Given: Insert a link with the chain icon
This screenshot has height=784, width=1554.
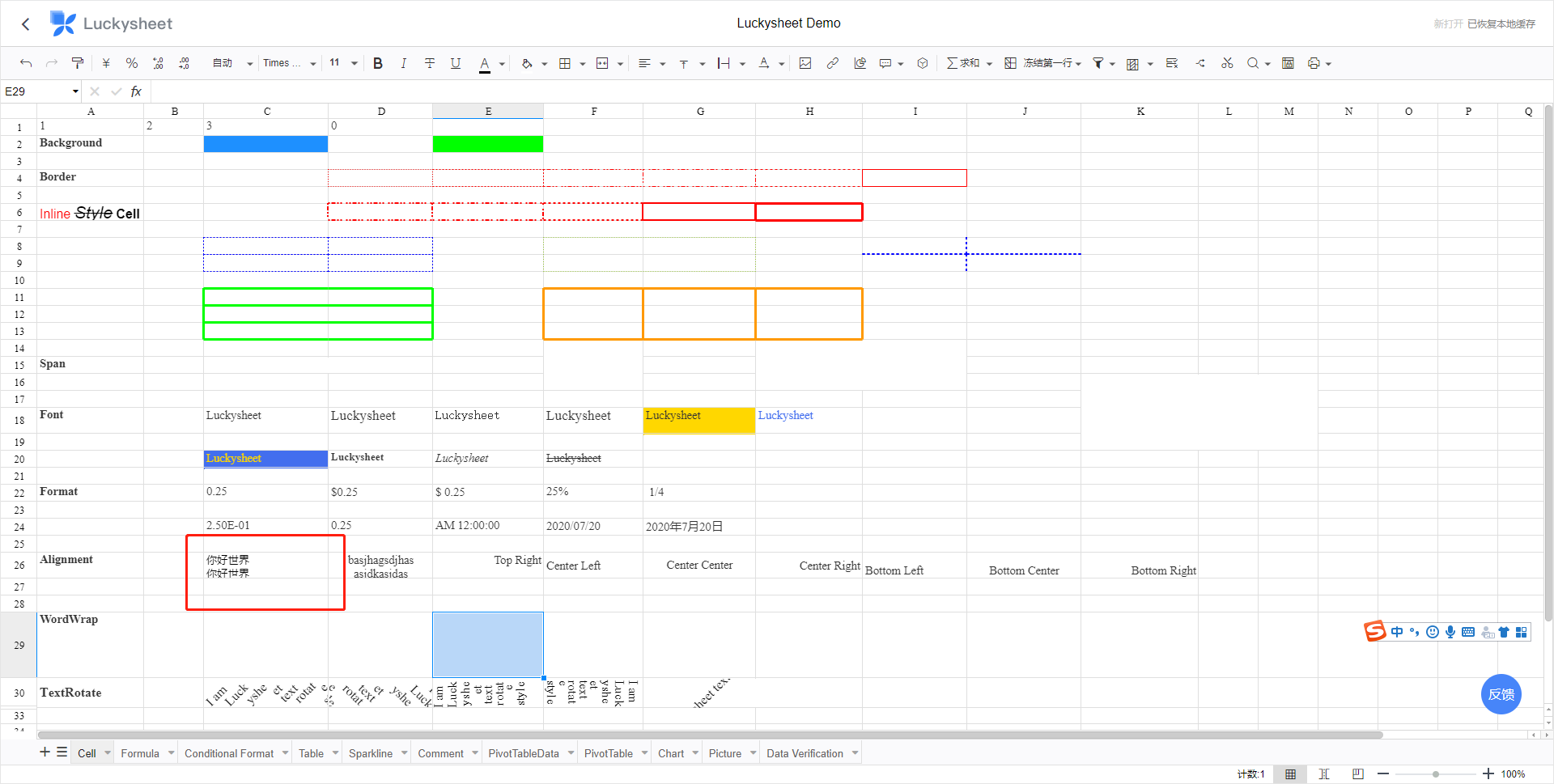Looking at the screenshot, I should pyautogui.click(x=833, y=63).
